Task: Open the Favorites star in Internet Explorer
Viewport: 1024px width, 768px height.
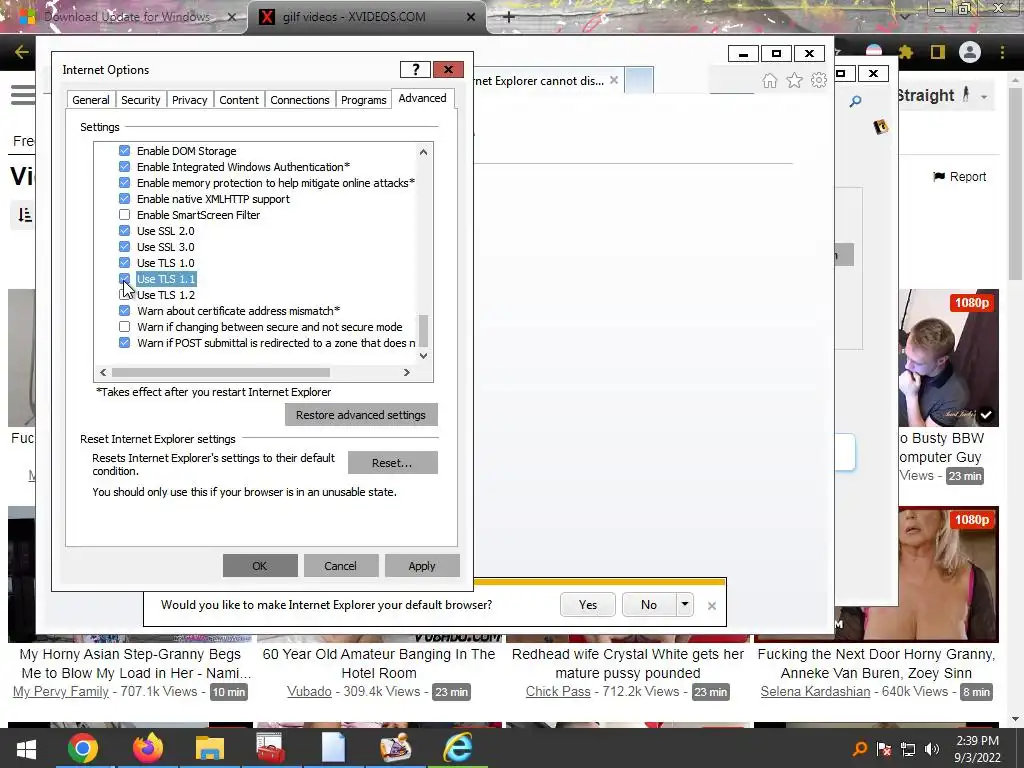Action: (794, 80)
